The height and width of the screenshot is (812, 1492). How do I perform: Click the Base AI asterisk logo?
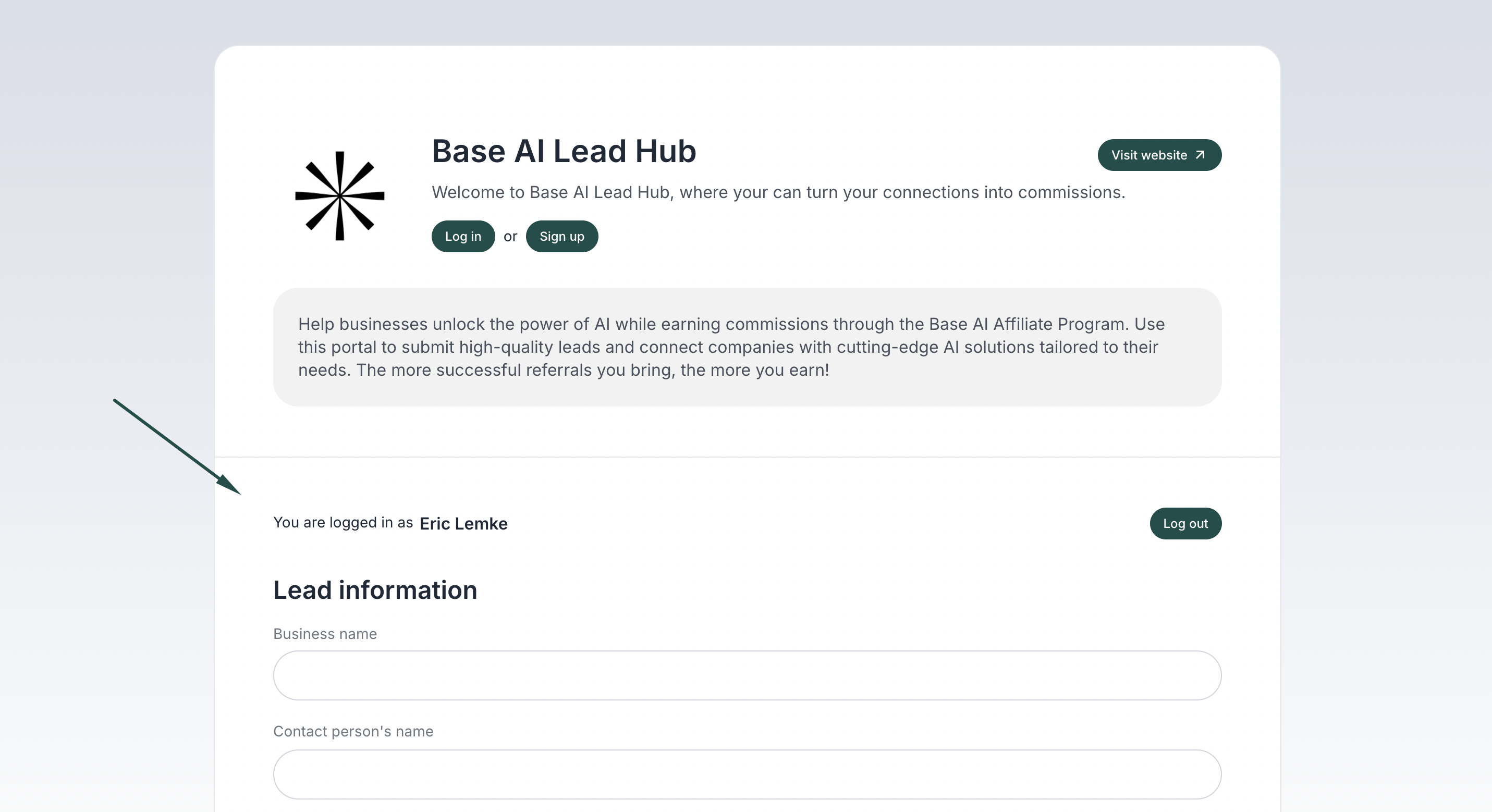(x=339, y=196)
